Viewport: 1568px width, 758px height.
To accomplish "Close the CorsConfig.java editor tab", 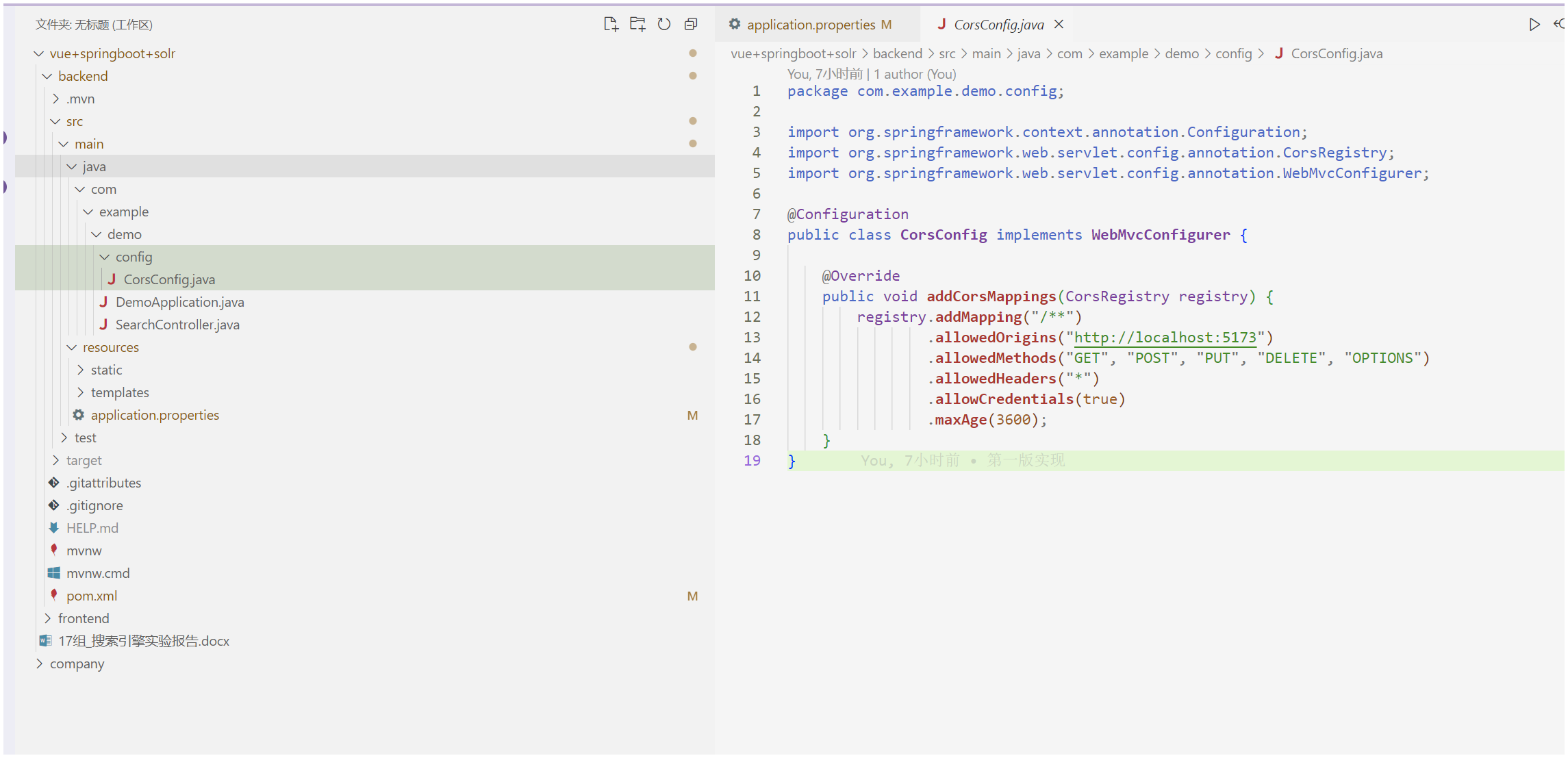I will 1059,25.
